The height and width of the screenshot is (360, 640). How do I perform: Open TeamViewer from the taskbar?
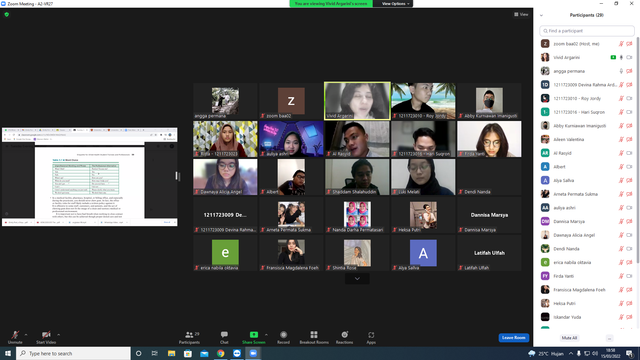point(237,353)
